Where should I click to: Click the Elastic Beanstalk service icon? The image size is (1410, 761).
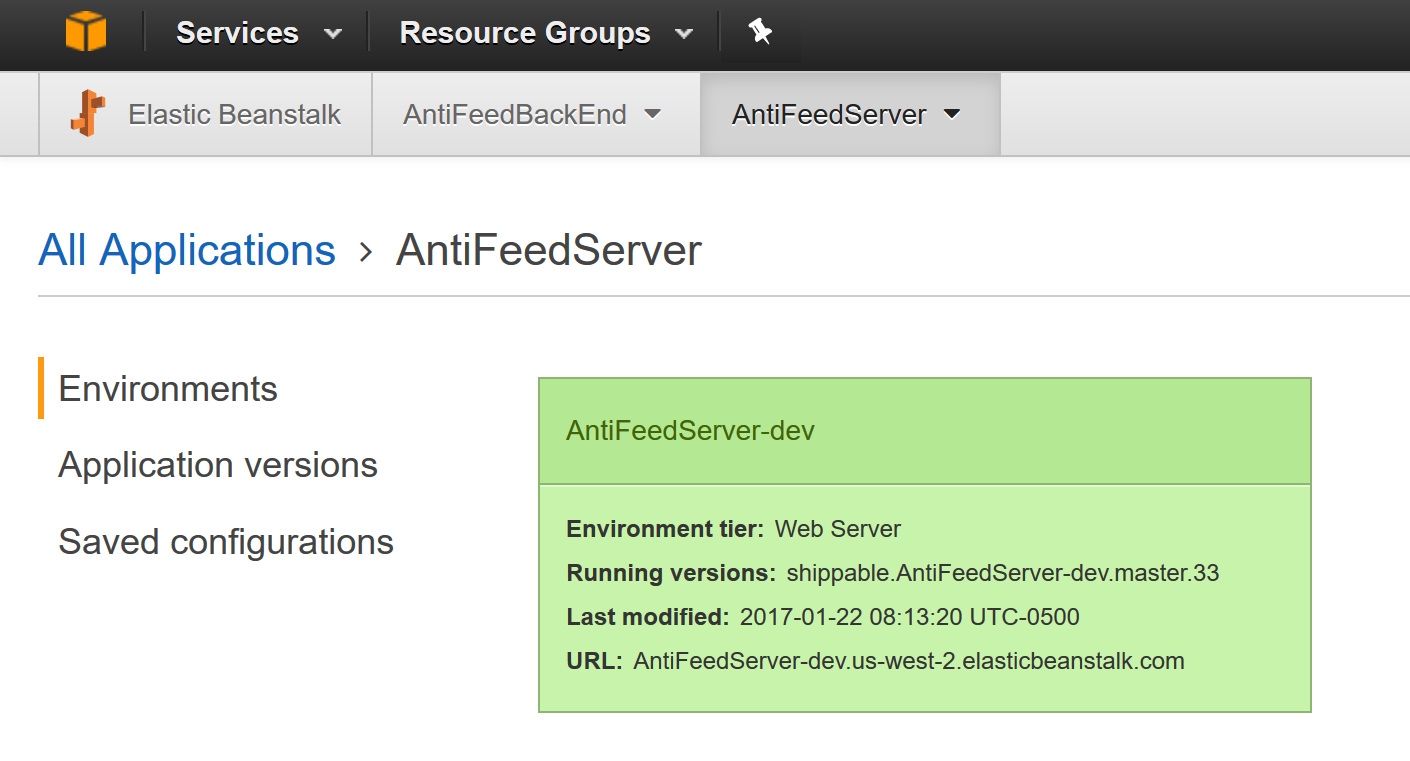pyautogui.click(x=88, y=114)
